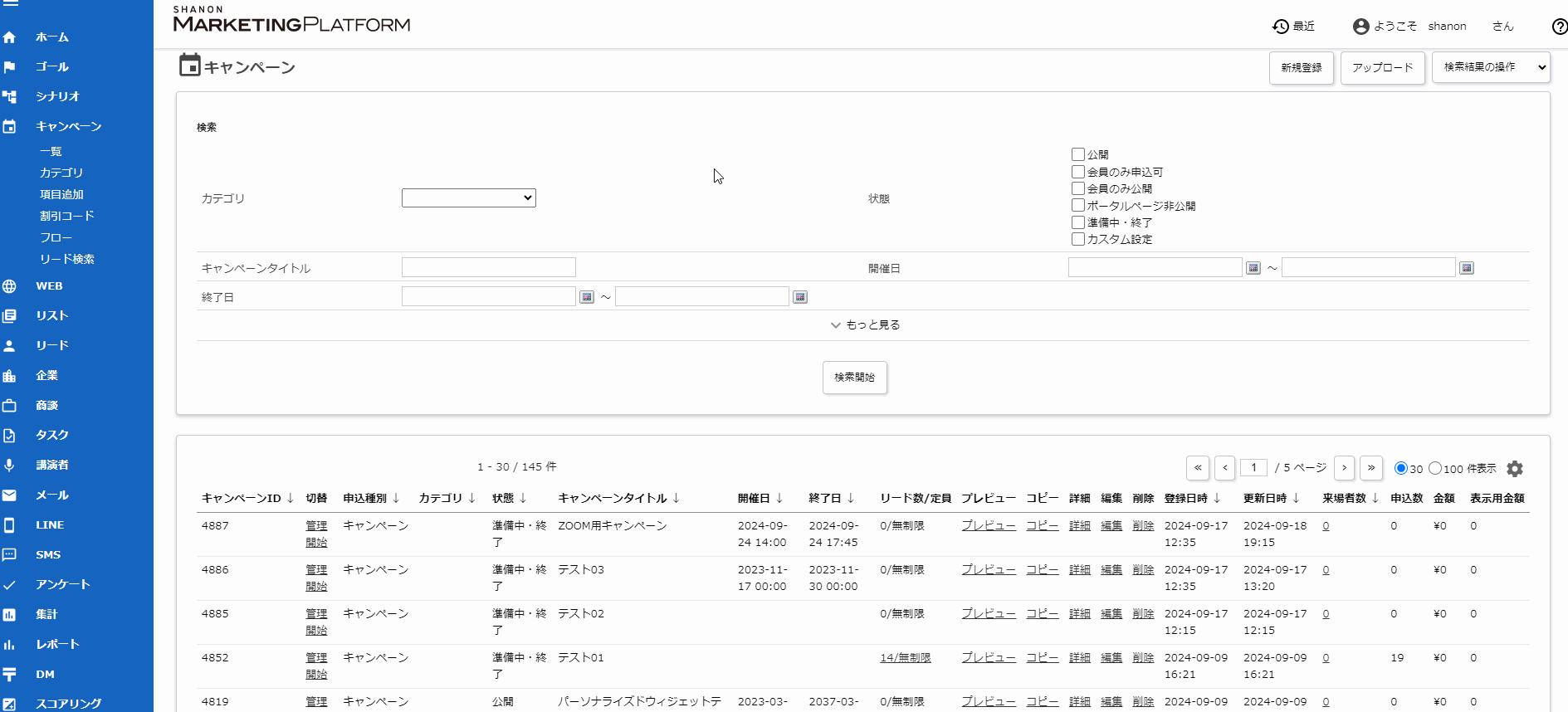The width and height of the screenshot is (1568, 712).
Task: Open リード検索 submenu item
Action: [67, 259]
